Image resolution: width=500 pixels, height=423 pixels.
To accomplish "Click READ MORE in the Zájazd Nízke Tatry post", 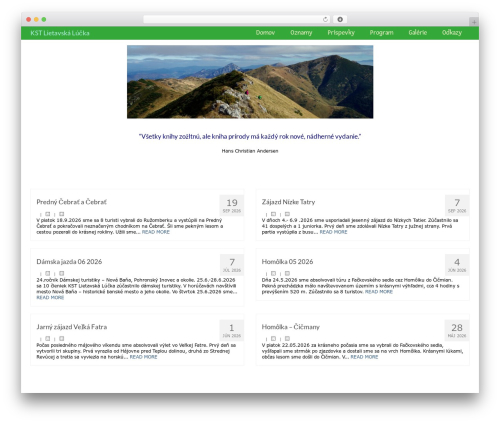I will click(333, 232).
